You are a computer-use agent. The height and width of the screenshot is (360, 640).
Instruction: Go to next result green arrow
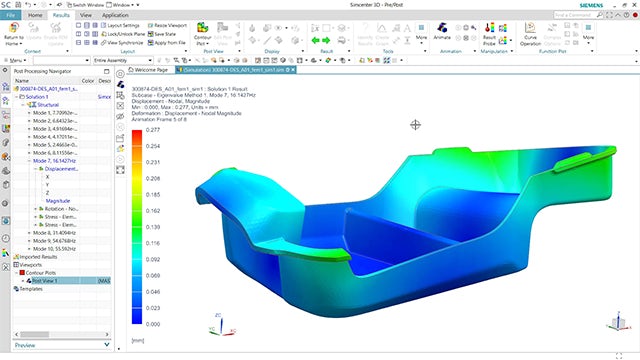tap(326, 40)
